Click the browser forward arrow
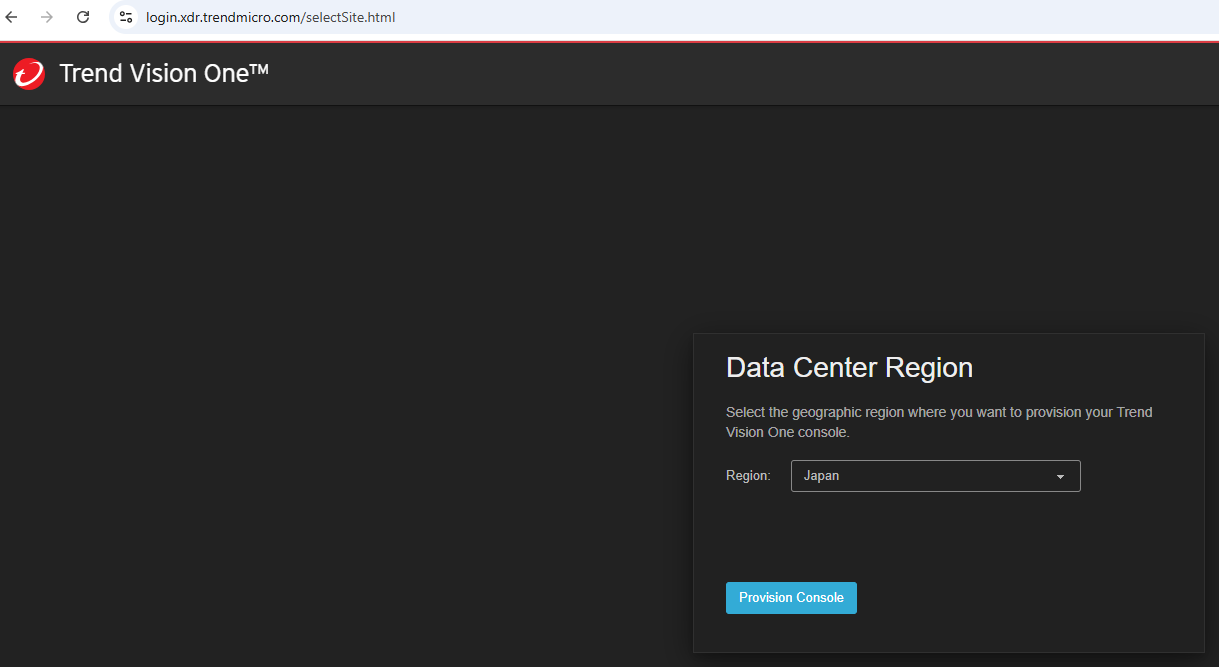 coord(47,17)
